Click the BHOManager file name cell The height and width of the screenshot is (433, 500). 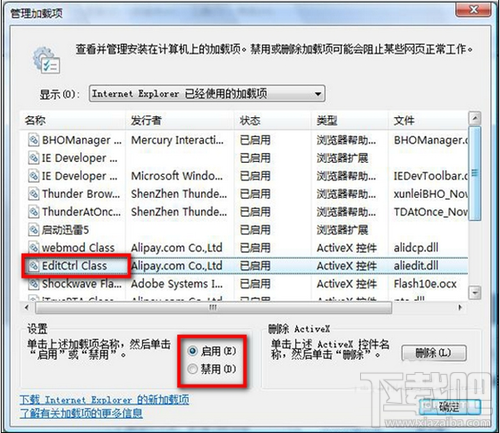click(x=430, y=140)
